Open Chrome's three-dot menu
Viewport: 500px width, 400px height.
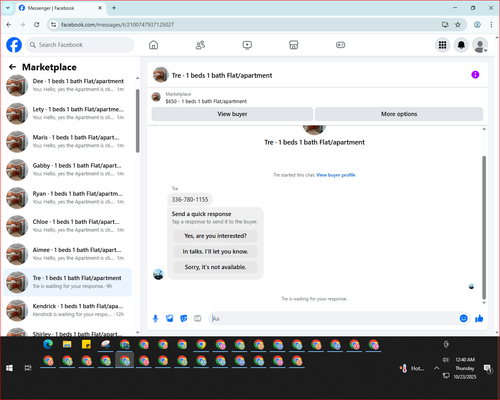pyautogui.click(x=491, y=24)
